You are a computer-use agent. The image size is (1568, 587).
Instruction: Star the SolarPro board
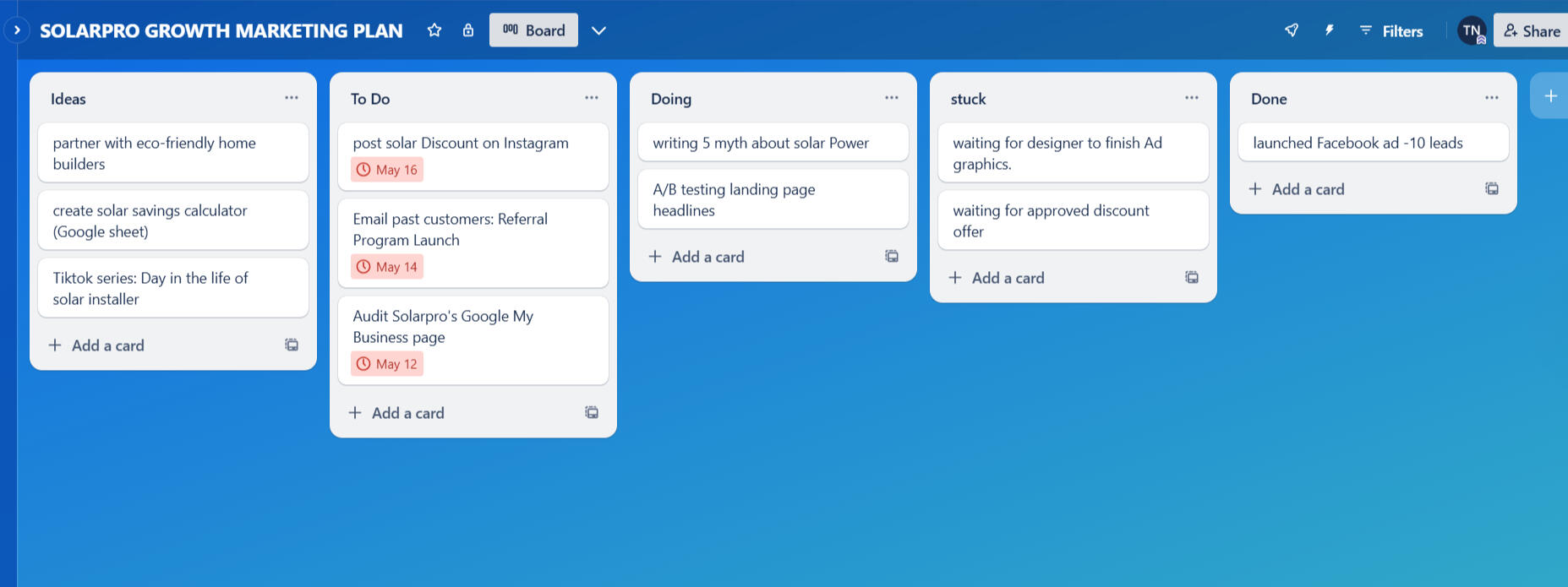click(434, 30)
